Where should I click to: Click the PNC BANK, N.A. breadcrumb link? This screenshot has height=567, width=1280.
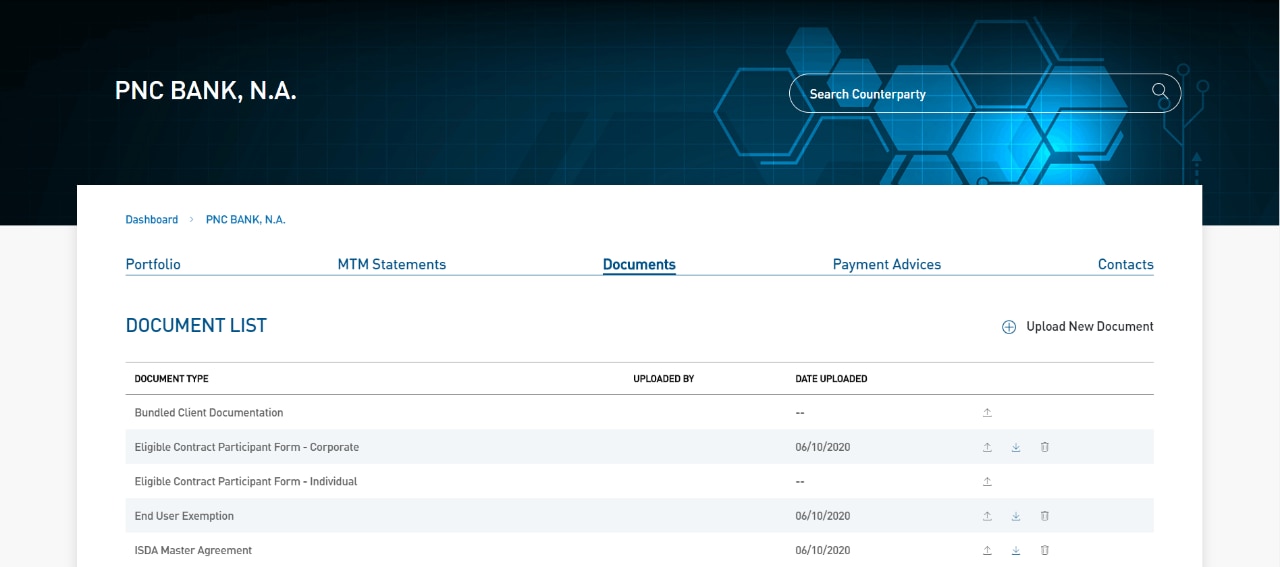pyautogui.click(x=246, y=220)
